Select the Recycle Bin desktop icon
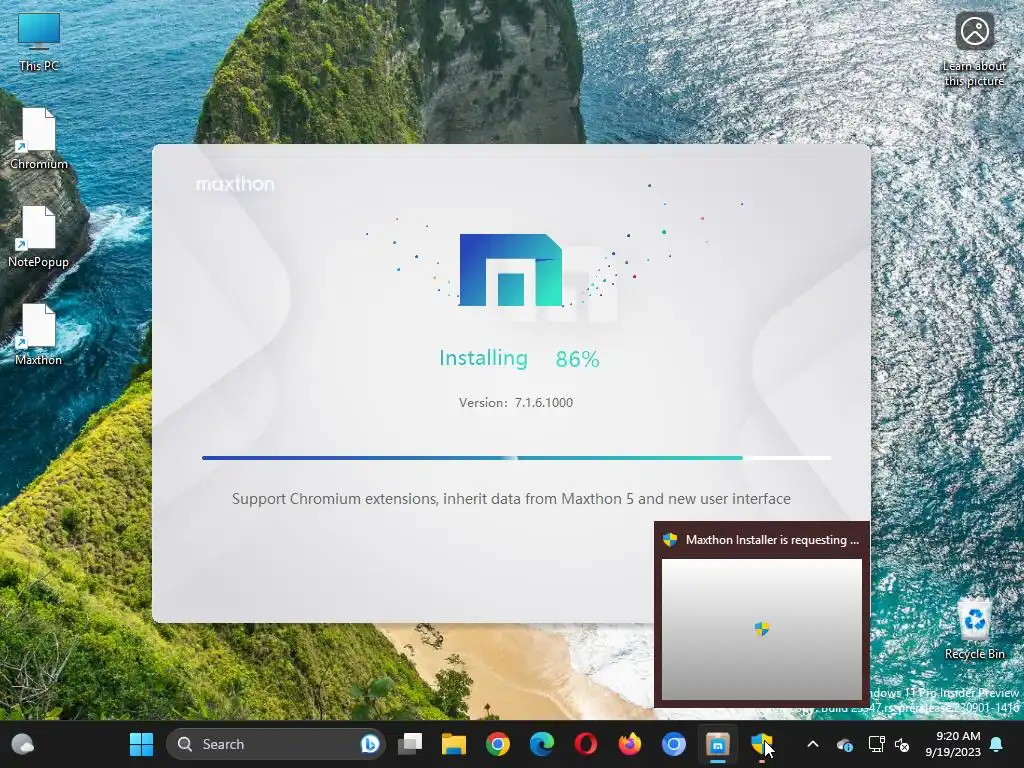The width and height of the screenshot is (1024, 768). click(x=974, y=628)
